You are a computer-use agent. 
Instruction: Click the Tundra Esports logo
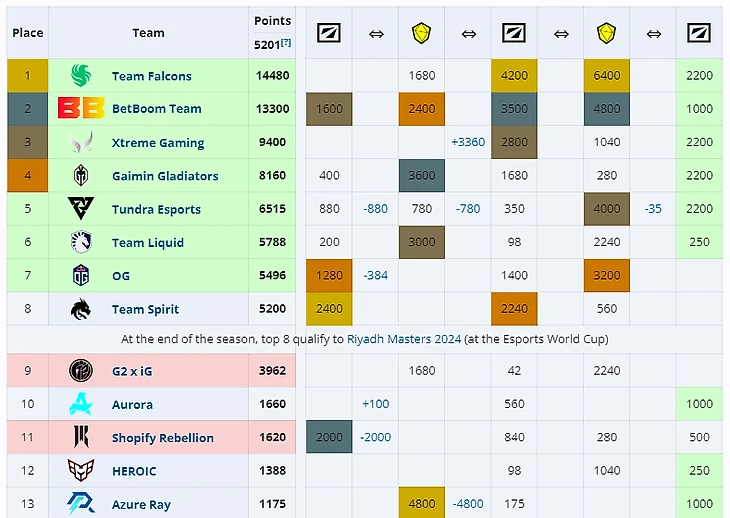pos(81,208)
